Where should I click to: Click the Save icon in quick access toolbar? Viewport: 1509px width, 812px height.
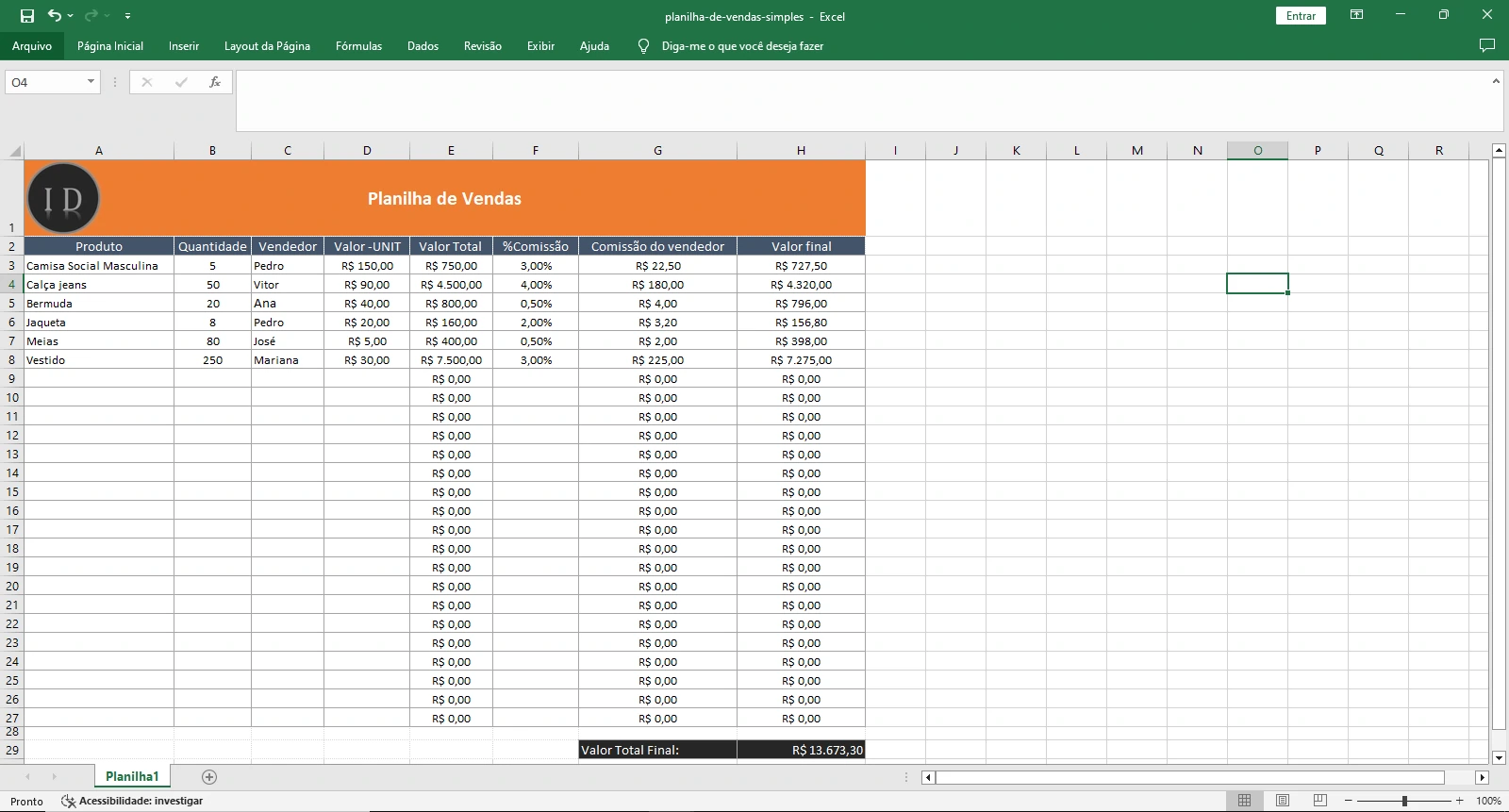pyautogui.click(x=27, y=16)
